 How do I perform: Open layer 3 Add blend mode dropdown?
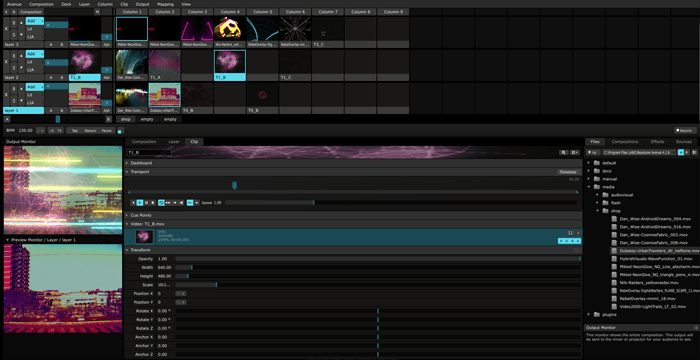pyautogui.click(x=35, y=21)
